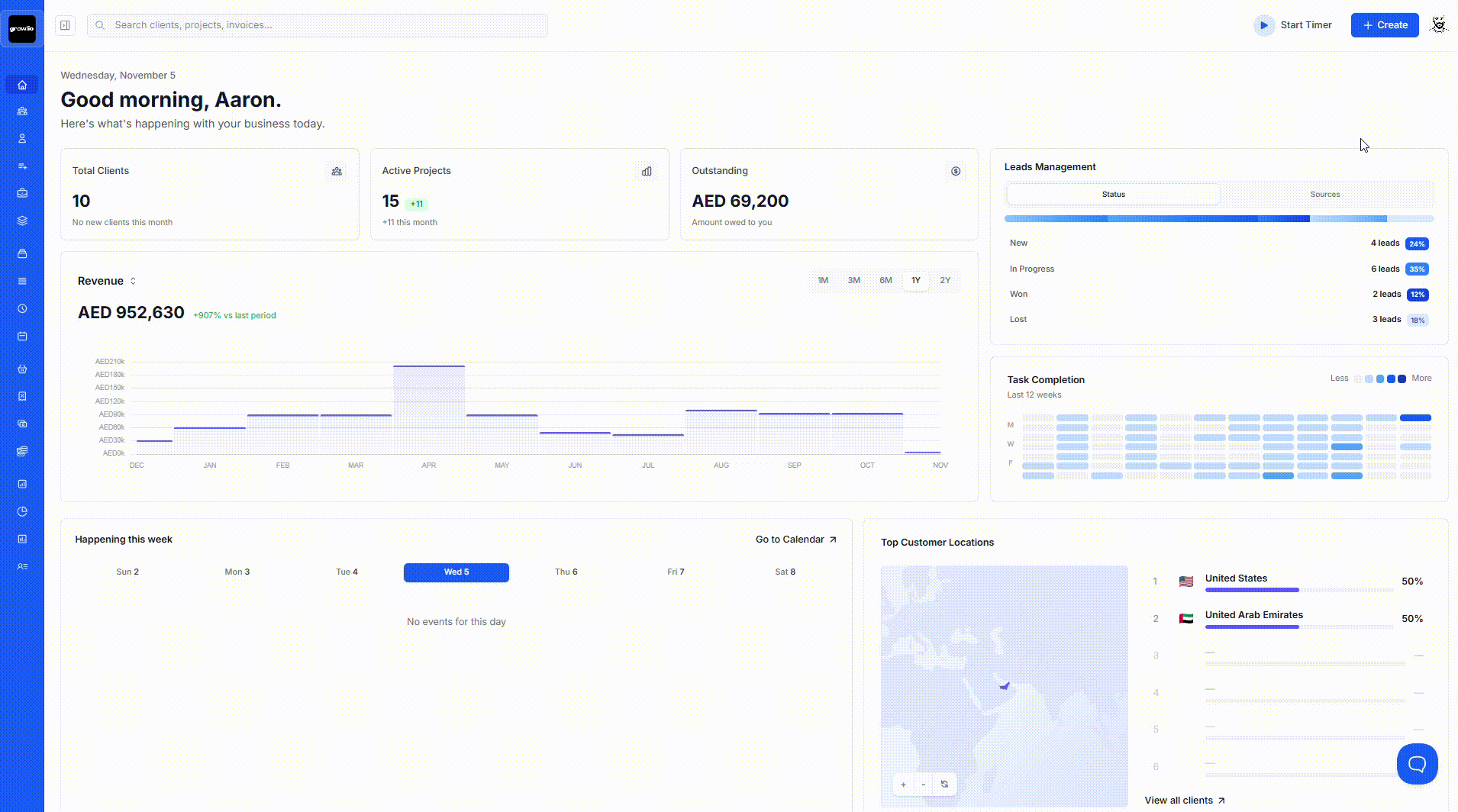This screenshot has height=812, width=1458.
Task: Reset the map view with refresh icon
Action: 944,785
